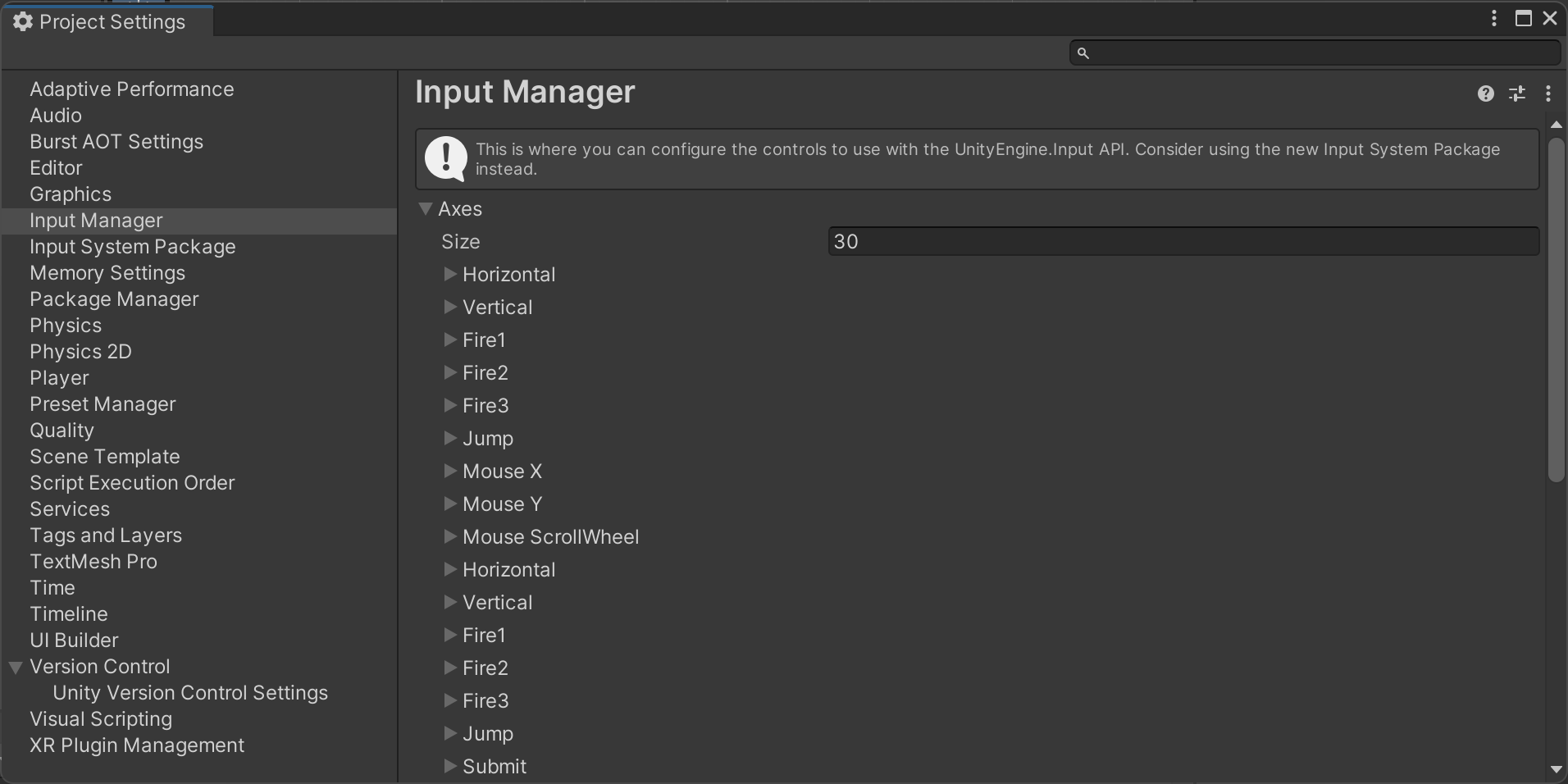The height and width of the screenshot is (784, 1568).
Task: Open TextMesh Pro settings
Action: [x=93, y=561]
